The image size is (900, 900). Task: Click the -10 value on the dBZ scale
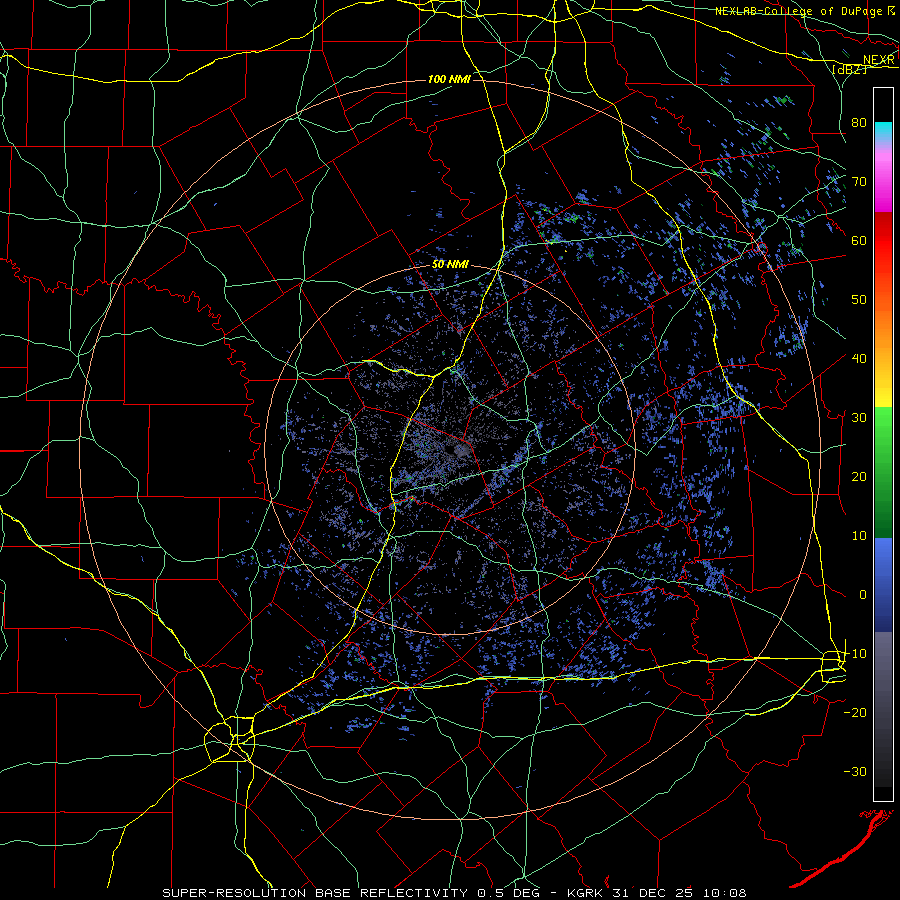(855, 654)
